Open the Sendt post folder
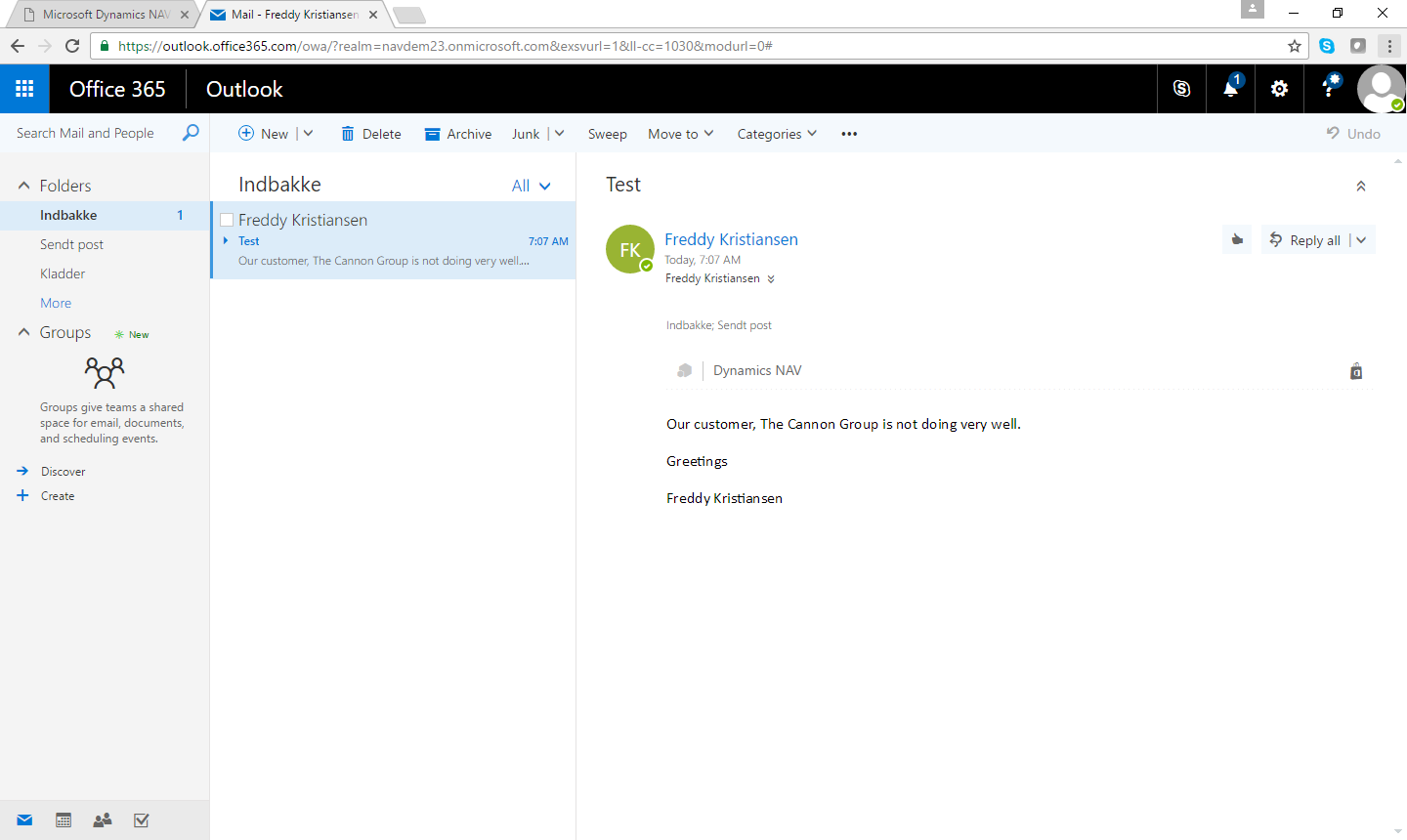The height and width of the screenshot is (840, 1407). point(71,244)
